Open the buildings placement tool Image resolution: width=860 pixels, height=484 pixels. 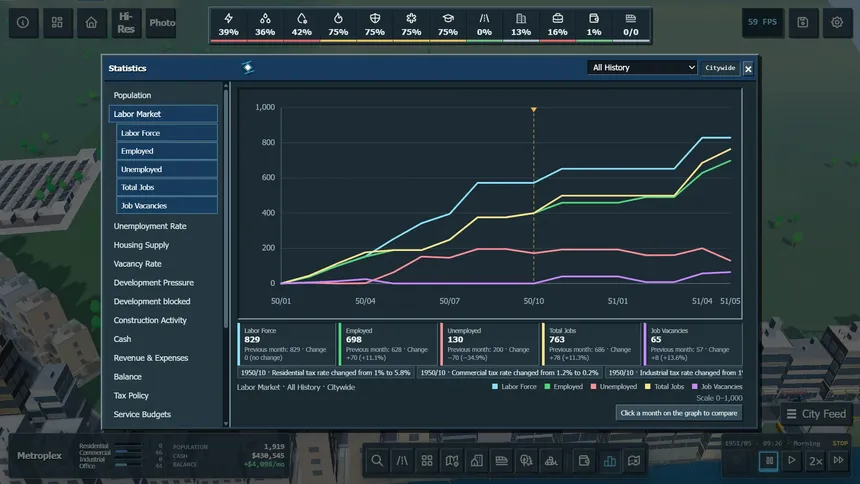(477, 460)
